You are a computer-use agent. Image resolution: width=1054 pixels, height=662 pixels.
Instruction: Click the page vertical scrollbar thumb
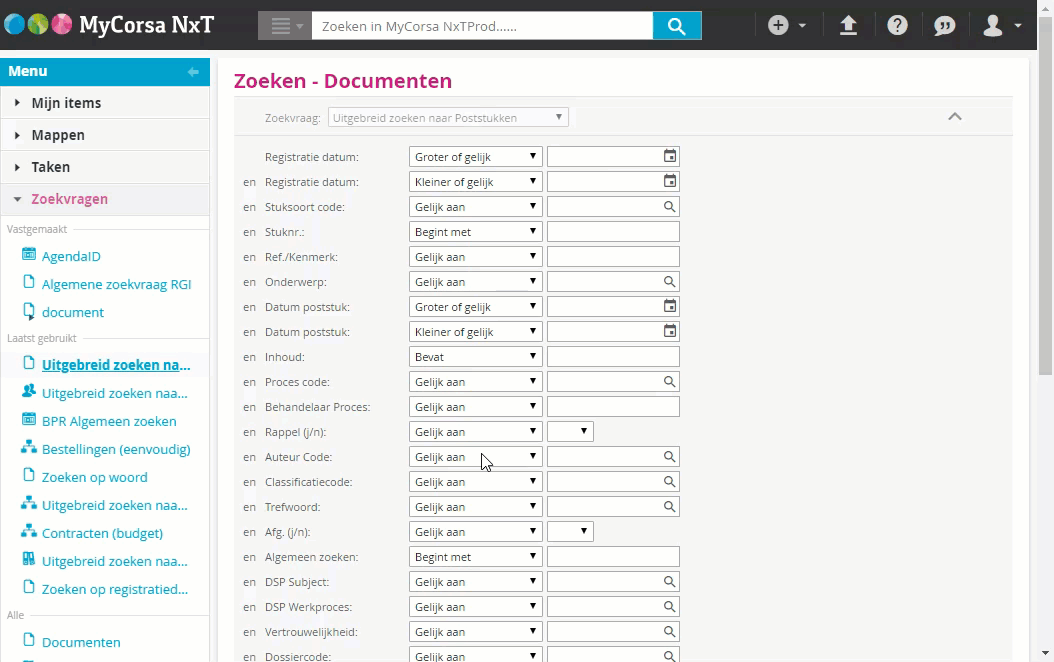1045,195
